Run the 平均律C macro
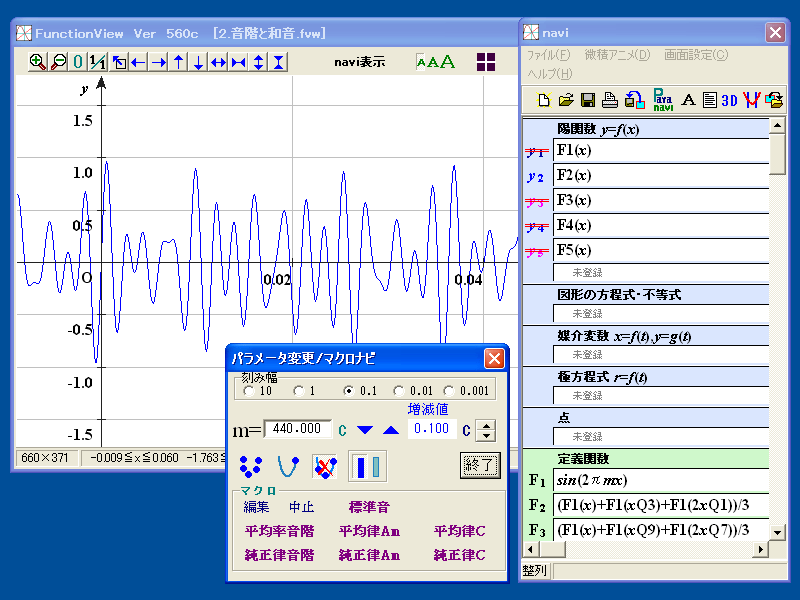This screenshot has height=600, width=800. click(459, 531)
